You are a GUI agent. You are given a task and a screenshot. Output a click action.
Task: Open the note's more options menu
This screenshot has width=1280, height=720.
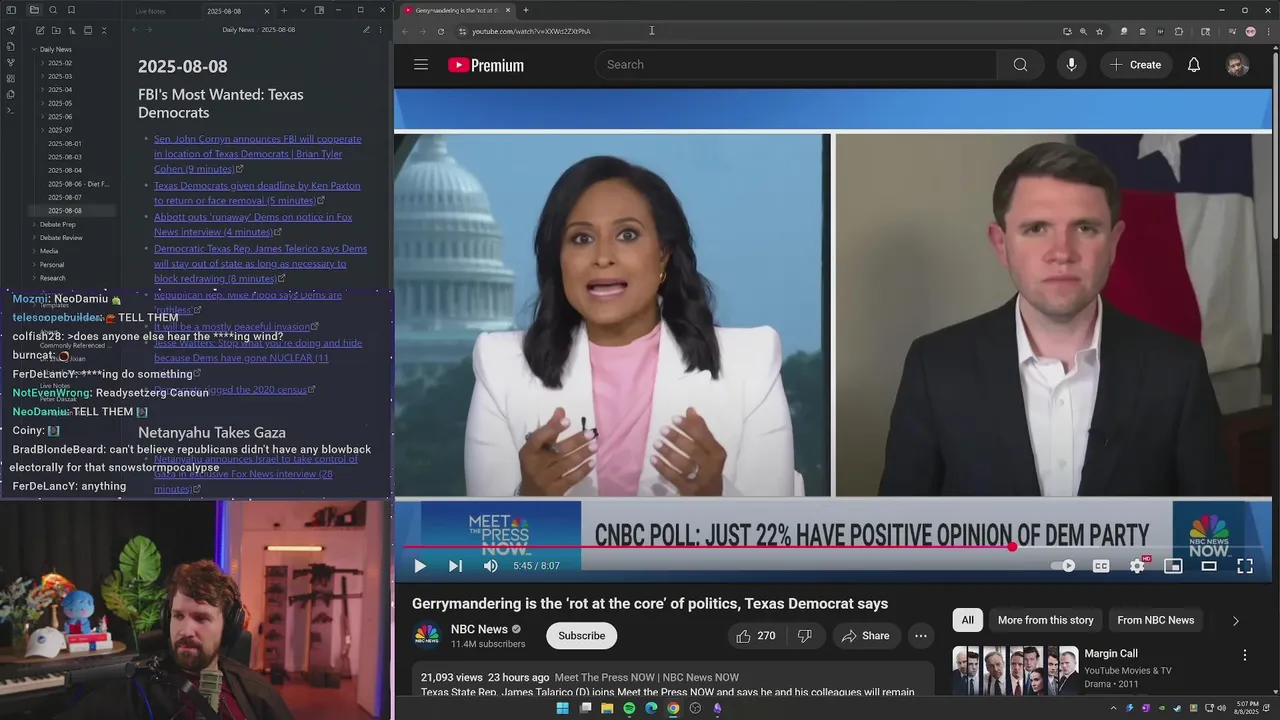(382, 30)
